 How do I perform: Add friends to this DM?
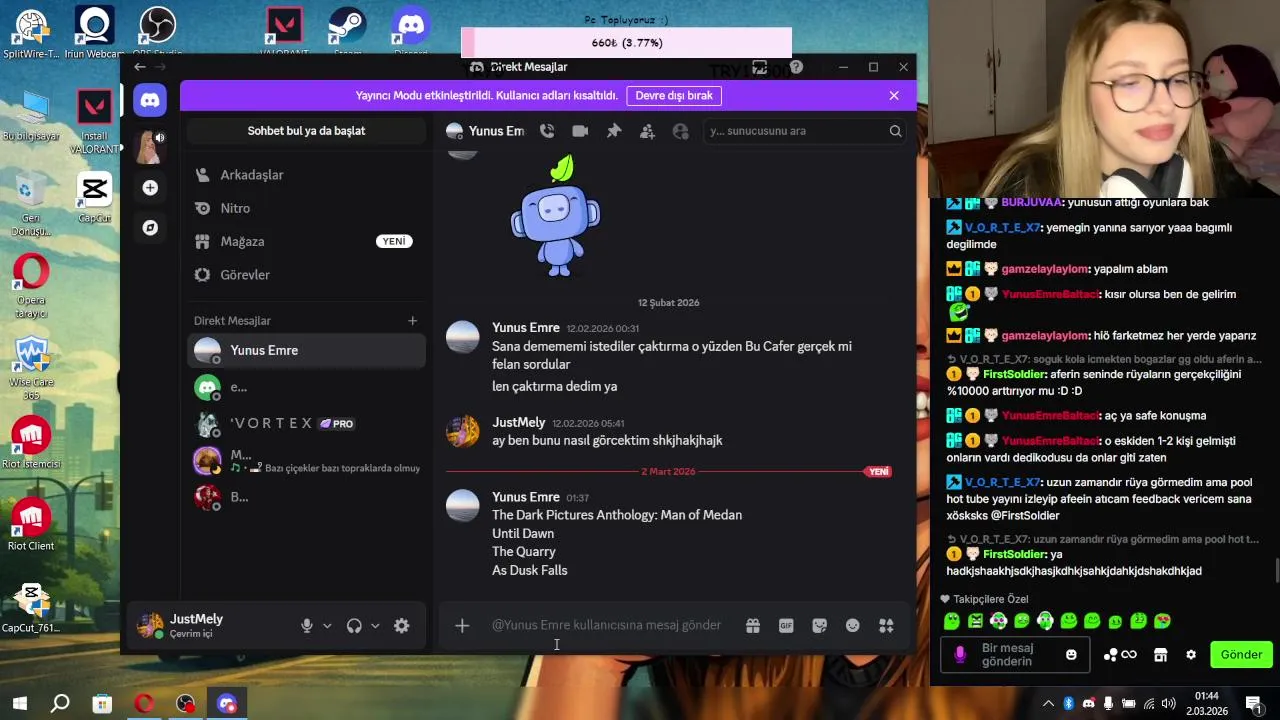[x=647, y=131]
